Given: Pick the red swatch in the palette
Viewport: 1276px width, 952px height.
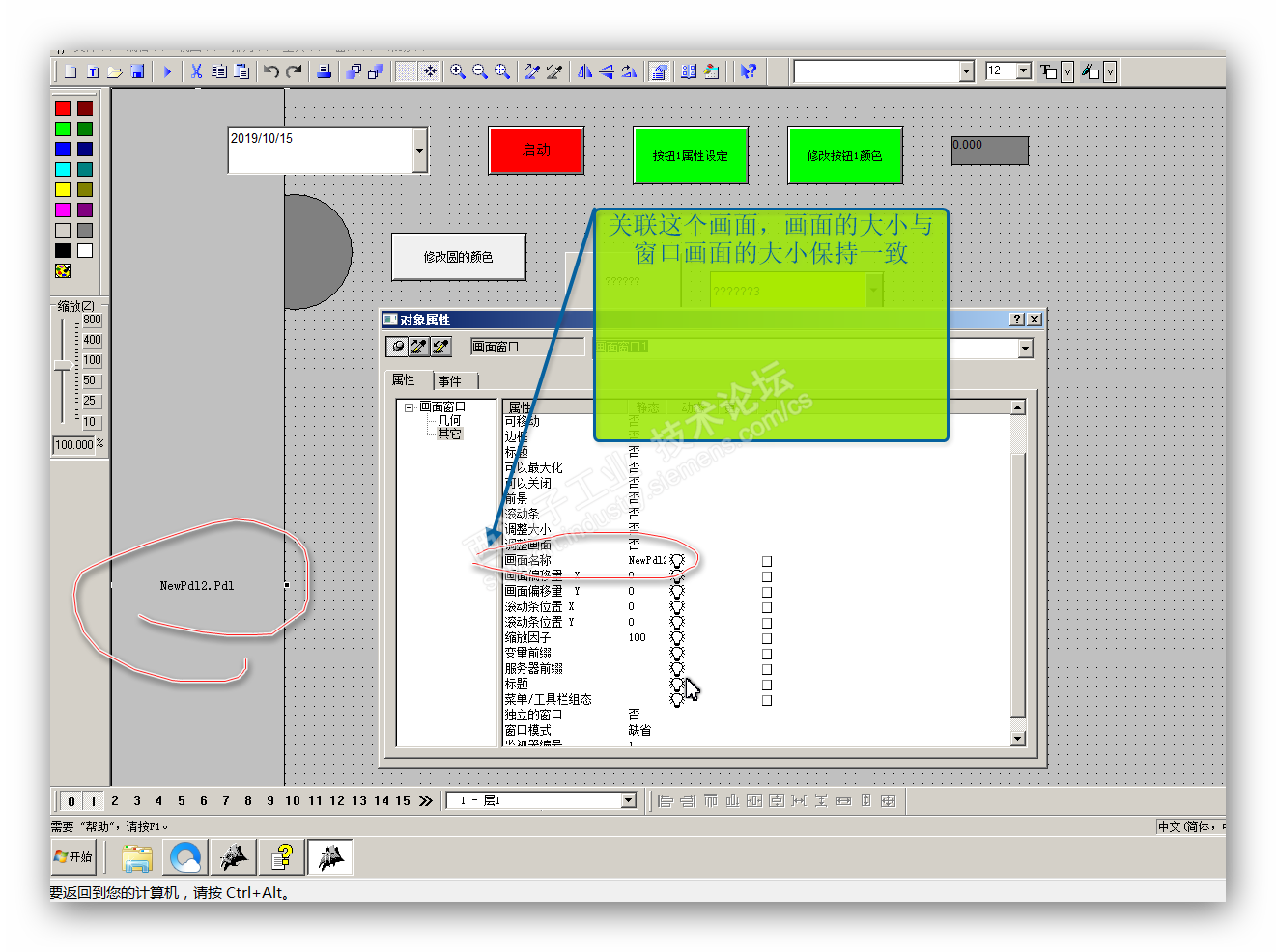Looking at the screenshot, I should tap(63, 108).
